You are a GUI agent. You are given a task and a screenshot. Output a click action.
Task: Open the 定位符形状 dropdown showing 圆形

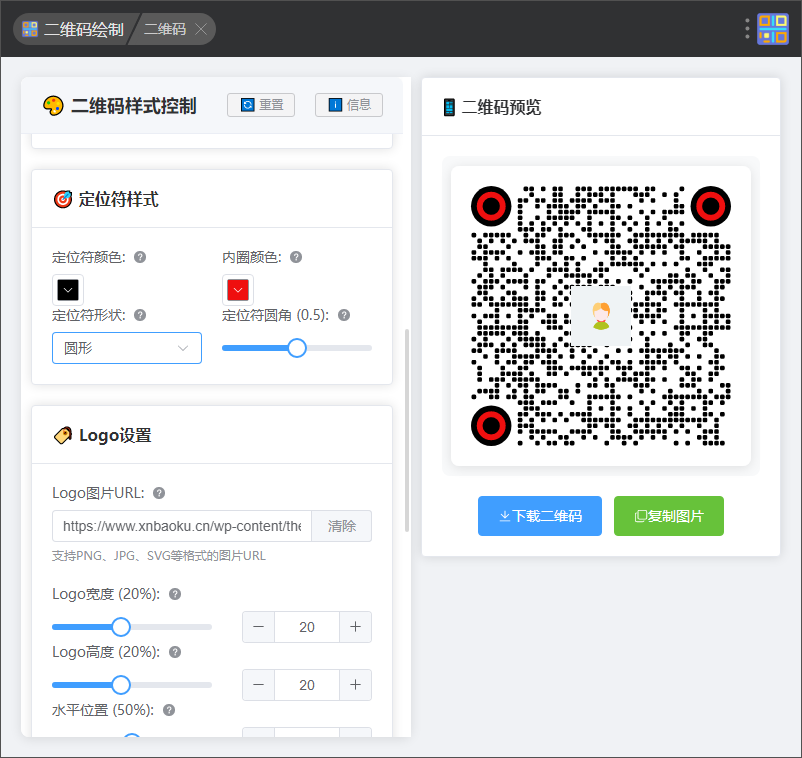127,348
